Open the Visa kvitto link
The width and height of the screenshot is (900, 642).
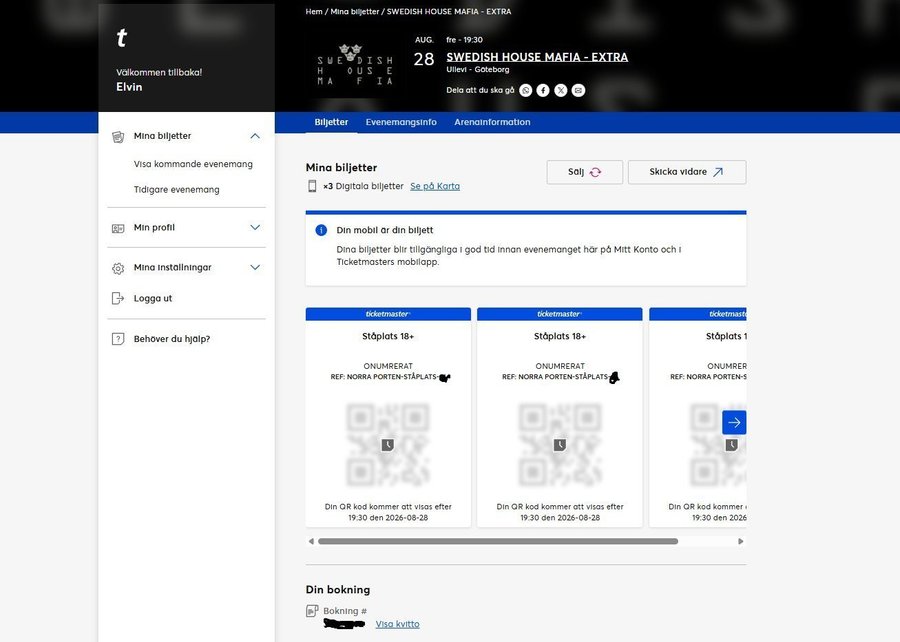[397, 624]
